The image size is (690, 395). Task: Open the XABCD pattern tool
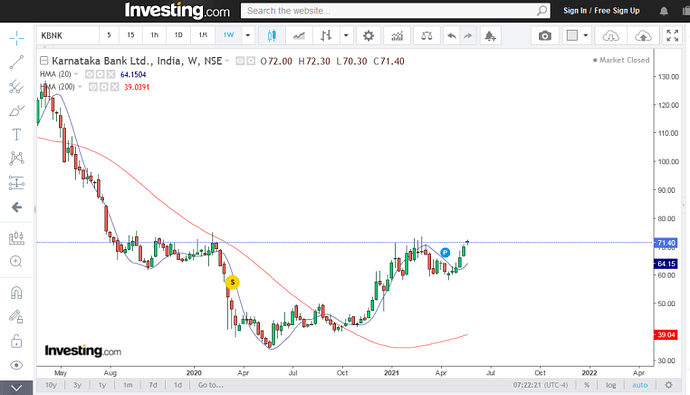pos(17,158)
